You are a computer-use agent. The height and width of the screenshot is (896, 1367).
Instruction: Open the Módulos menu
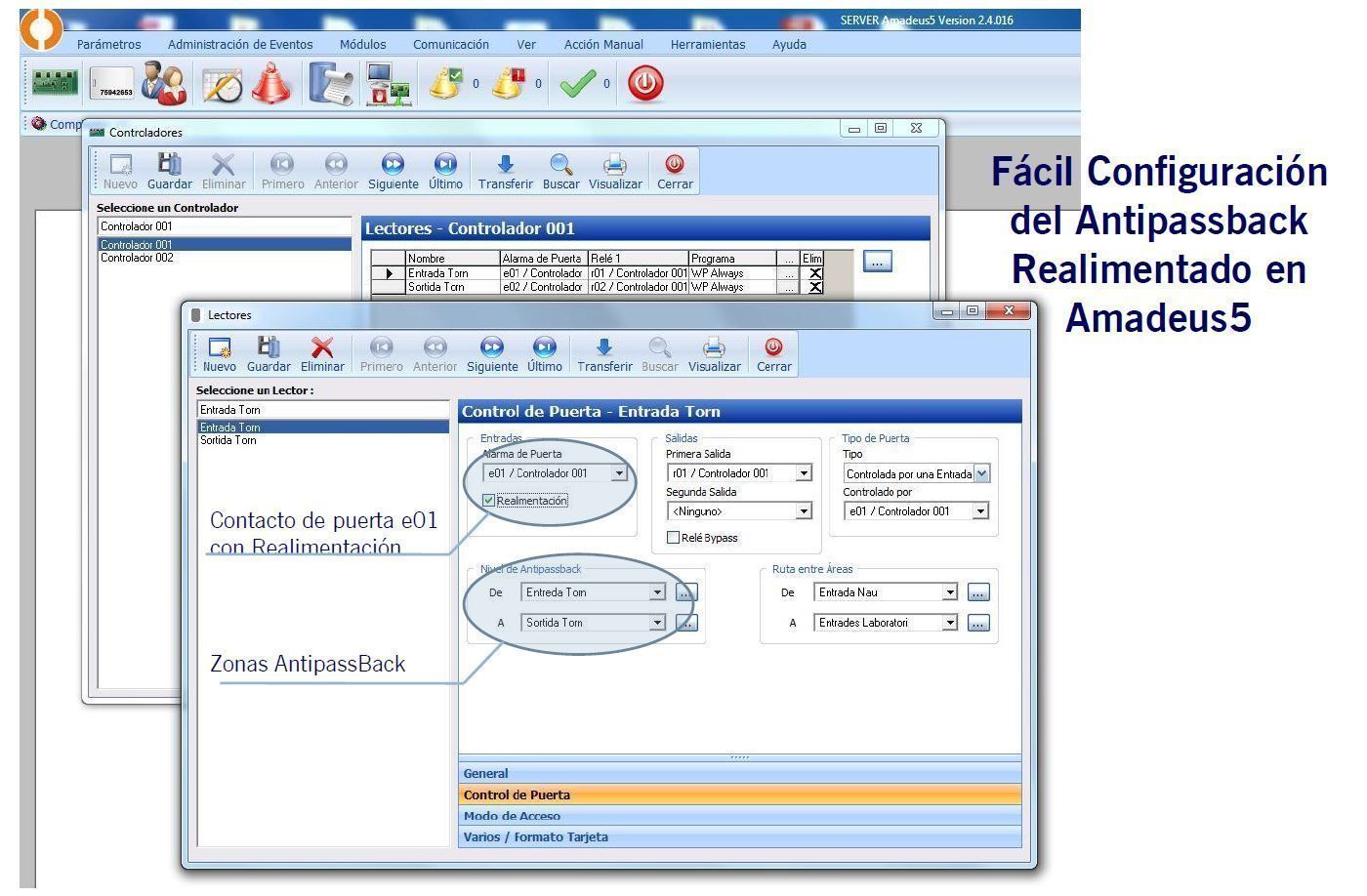[x=362, y=44]
